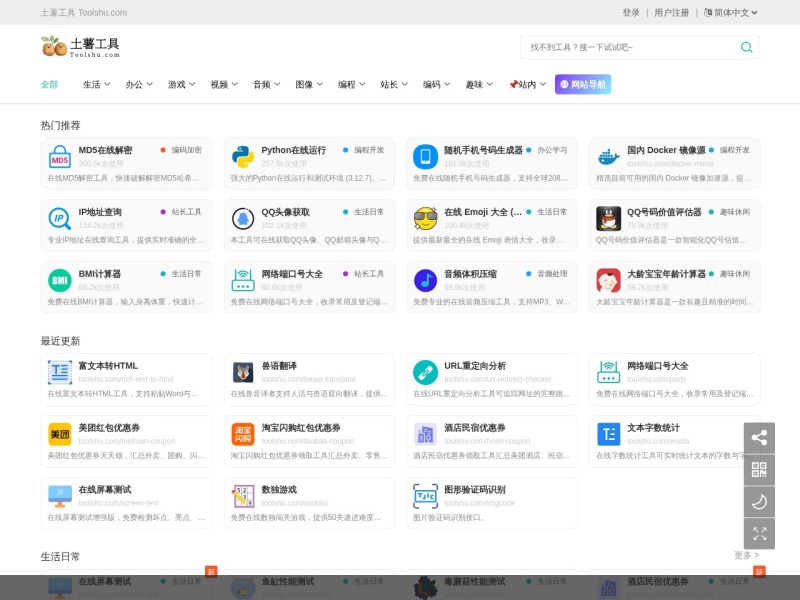
Task: Click the IP地址查询 magnifier icon
Action: pos(60,218)
